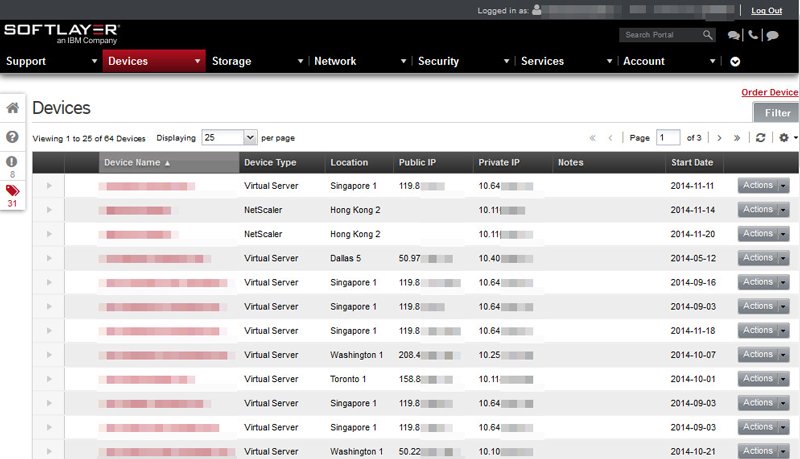Viewport: 800px width, 459px height.
Task: Open the alerts exclamation icon showing 8
Action: click(x=12, y=162)
